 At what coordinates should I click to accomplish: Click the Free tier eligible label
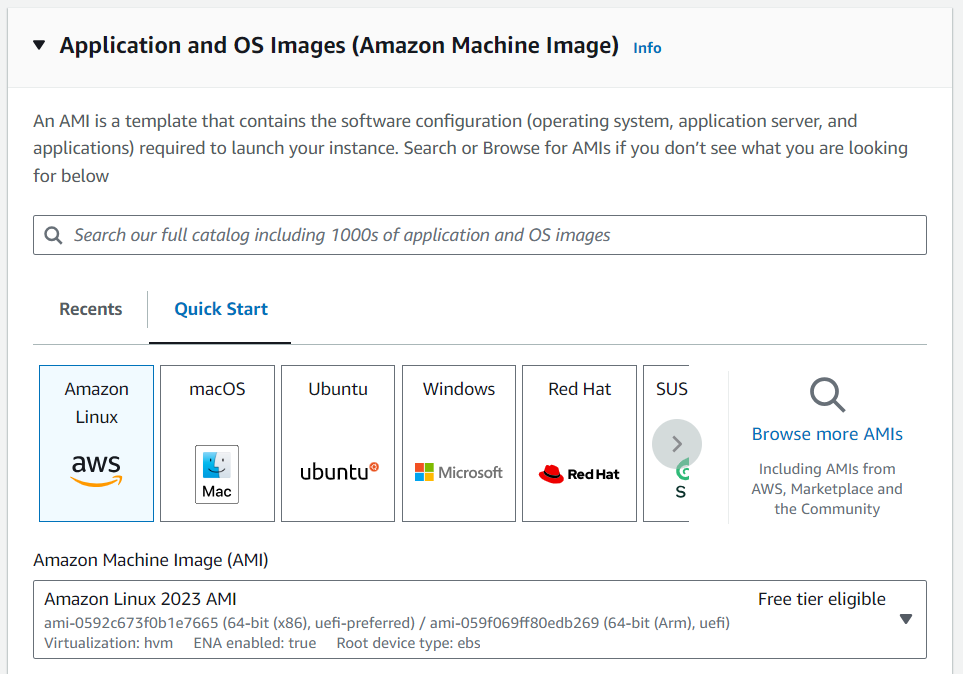[822, 599]
